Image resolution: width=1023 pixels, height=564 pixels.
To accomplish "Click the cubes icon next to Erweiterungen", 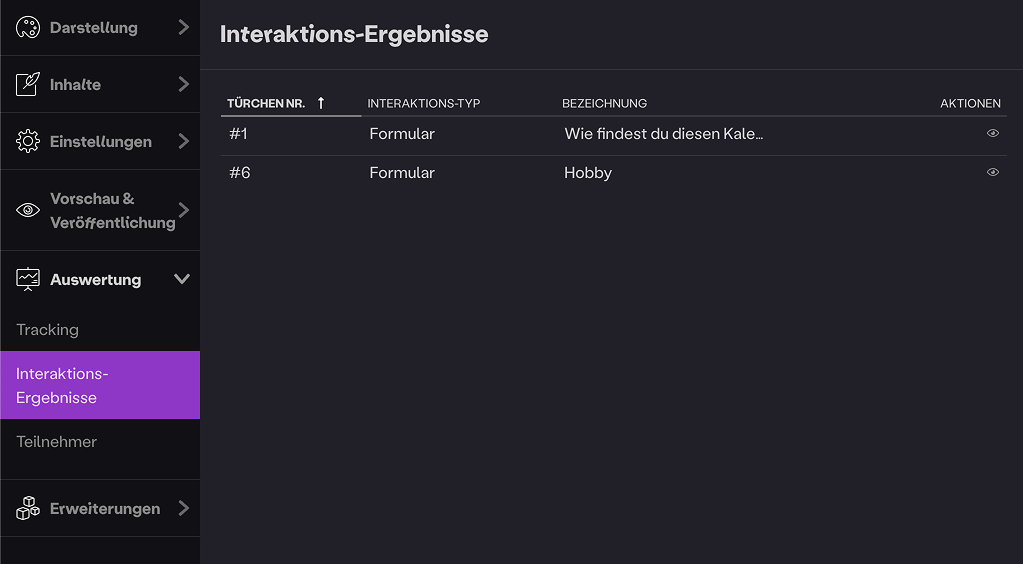I will pyautogui.click(x=28, y=508).
